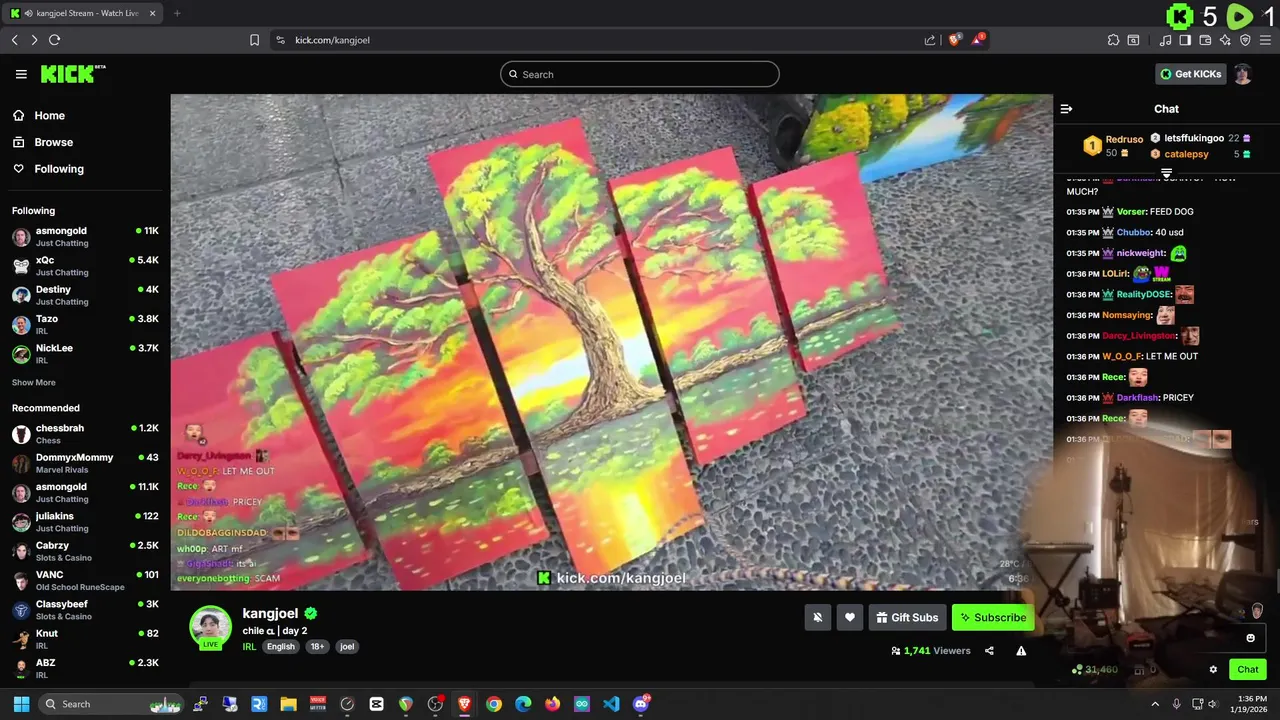Click the Kick search field
This screenshot has height=720, width=1280.
[x=640, y=74]
